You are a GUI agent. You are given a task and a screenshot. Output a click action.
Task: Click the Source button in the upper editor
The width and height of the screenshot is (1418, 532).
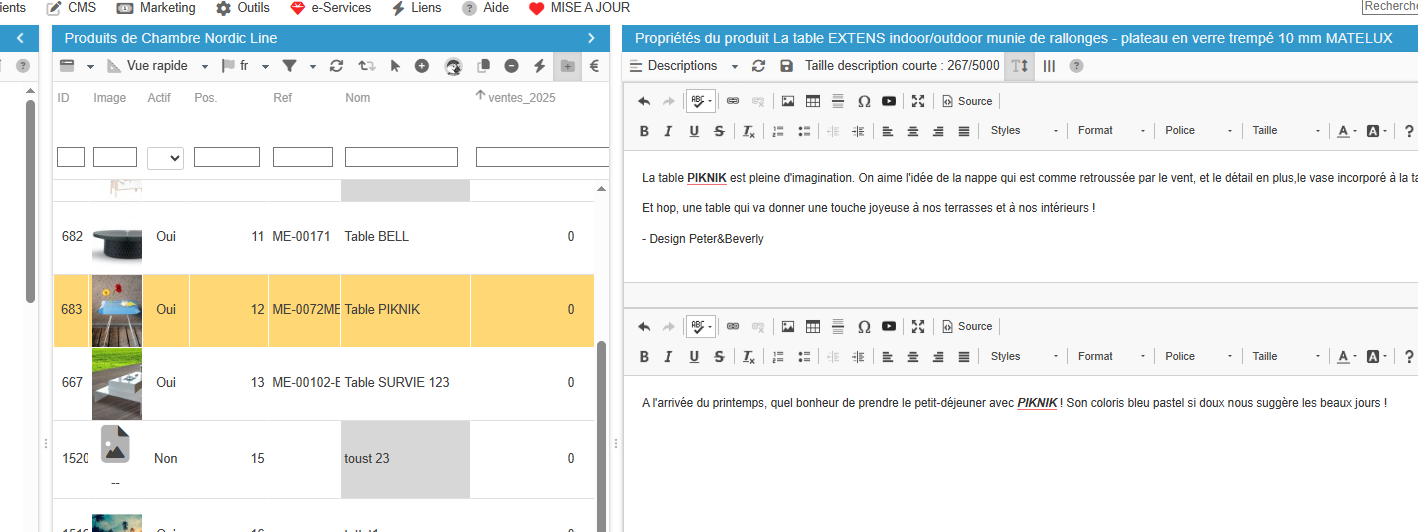point(967,101)
